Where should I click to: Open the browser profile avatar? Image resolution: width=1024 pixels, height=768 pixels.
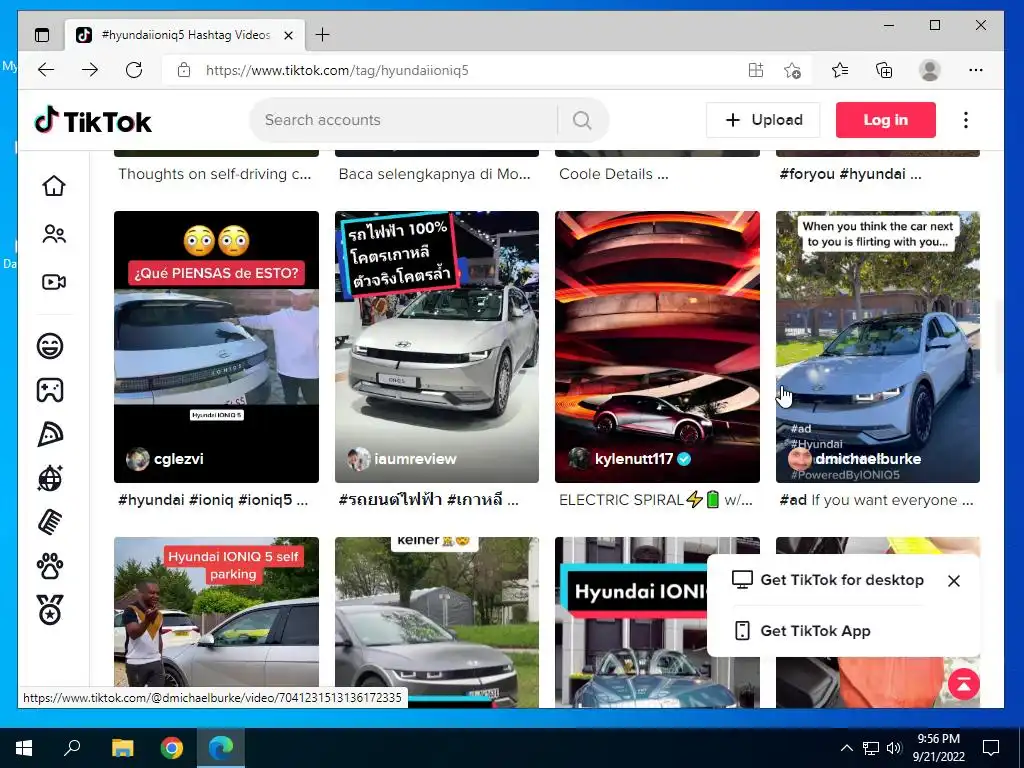pyautogui.click(x=929, y=70)
